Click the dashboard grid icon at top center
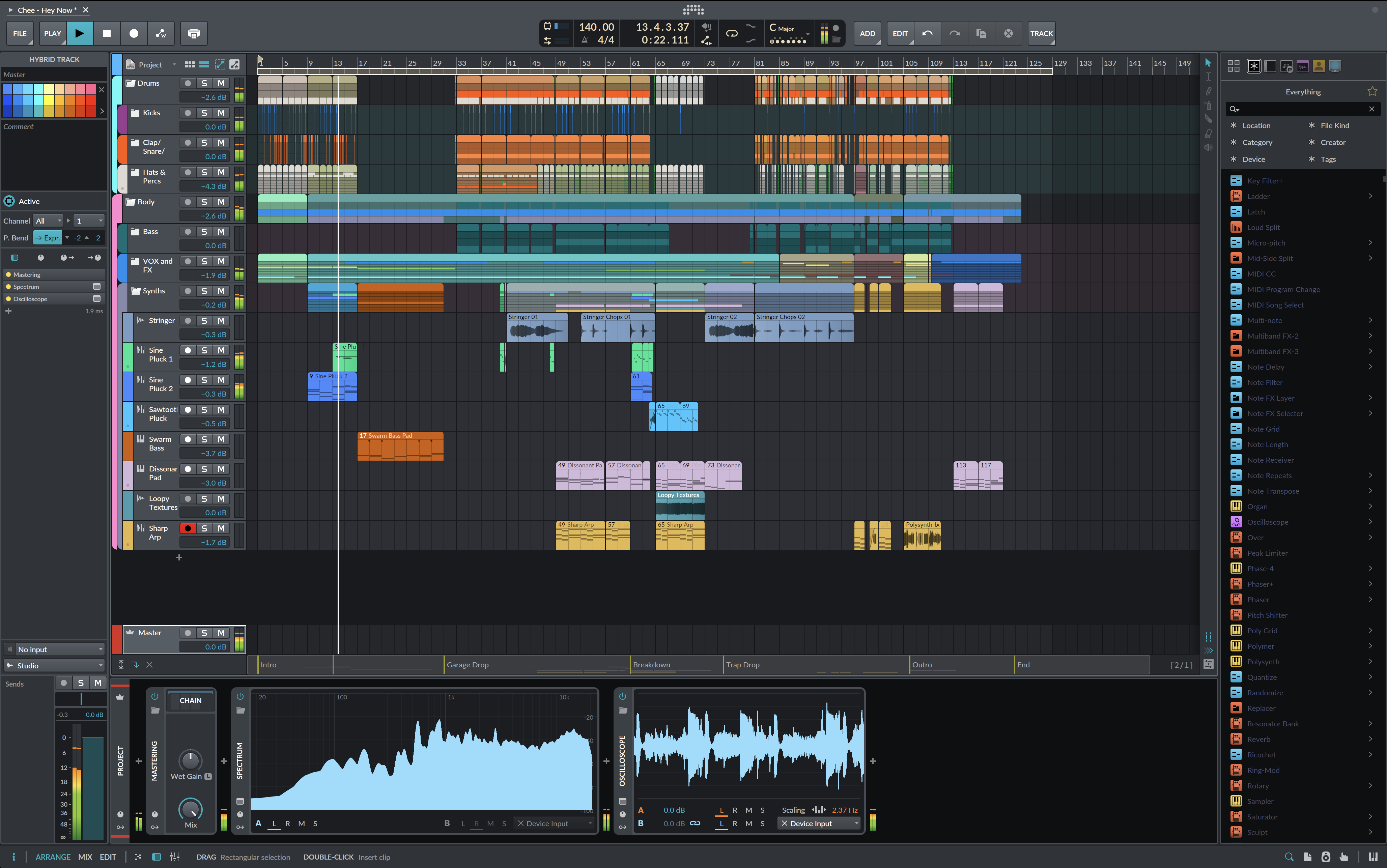1387x868 pixels. (693, 10)
